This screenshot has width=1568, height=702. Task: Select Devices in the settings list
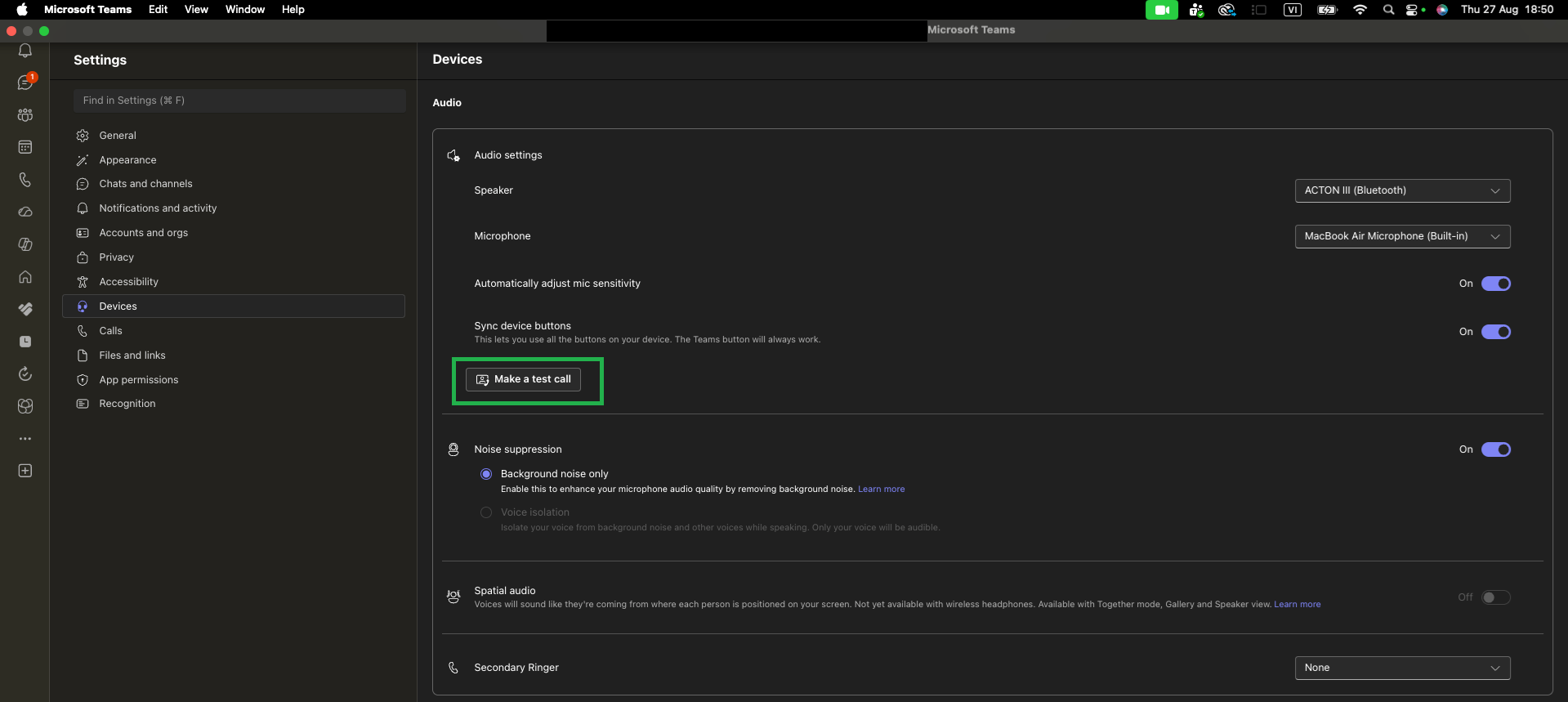pyautogui.click(x=234, y=306)
